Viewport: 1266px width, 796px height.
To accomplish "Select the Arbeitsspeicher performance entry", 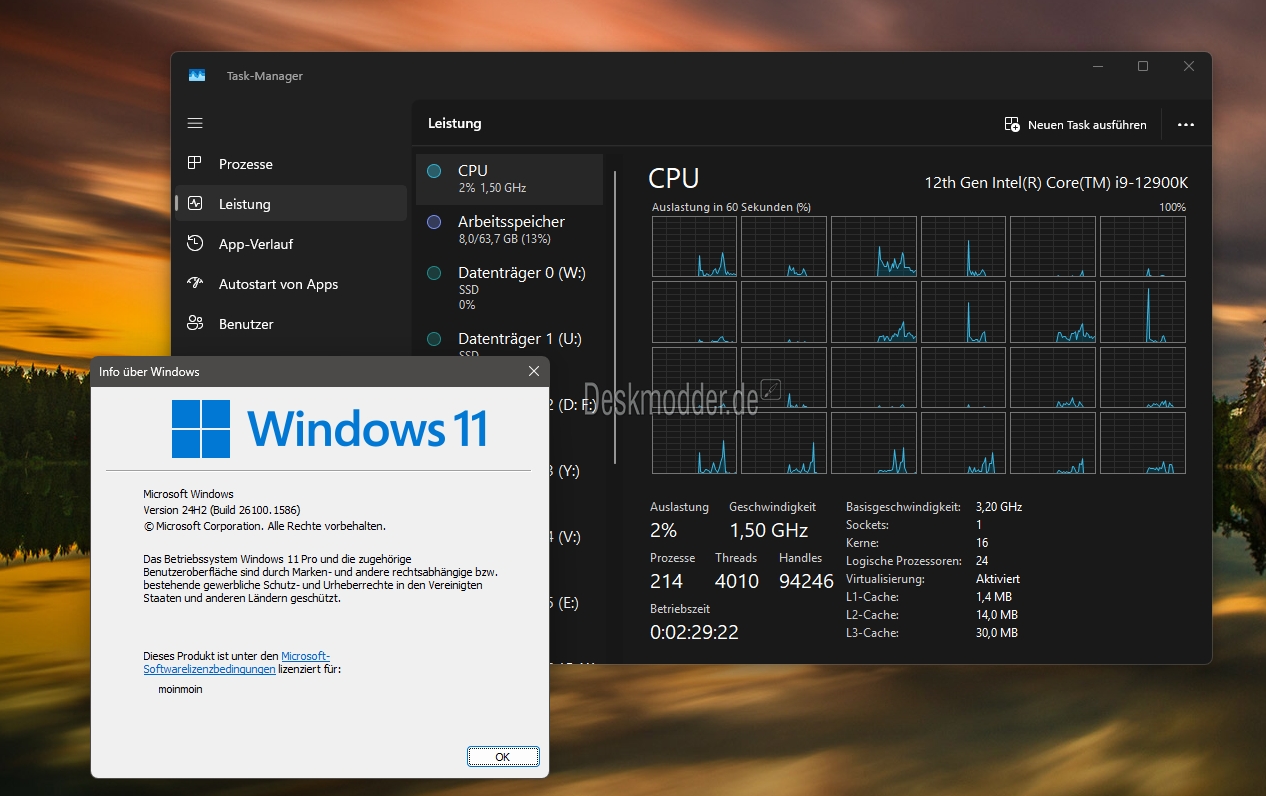I will [510, 230].
